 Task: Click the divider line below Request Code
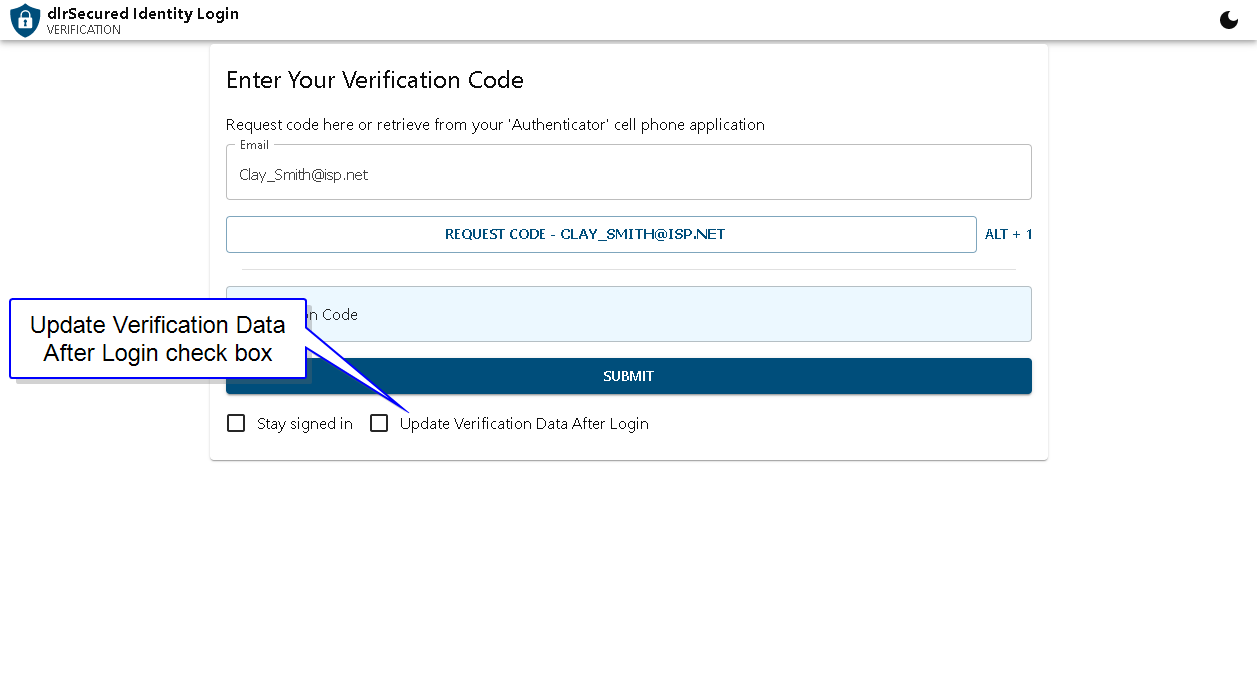tap(628, 269)
